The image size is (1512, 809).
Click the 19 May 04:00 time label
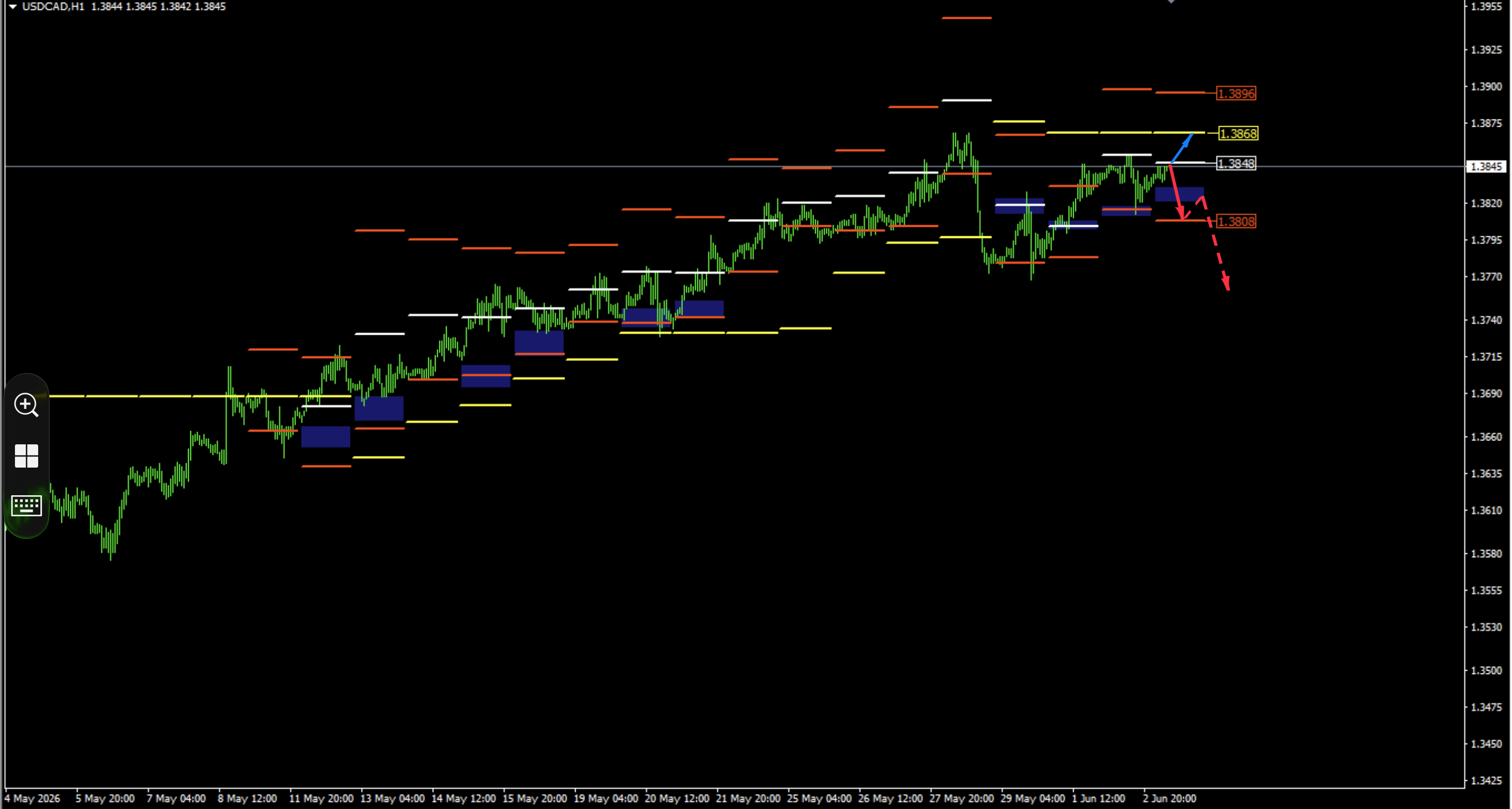click(x=605, y=798)
